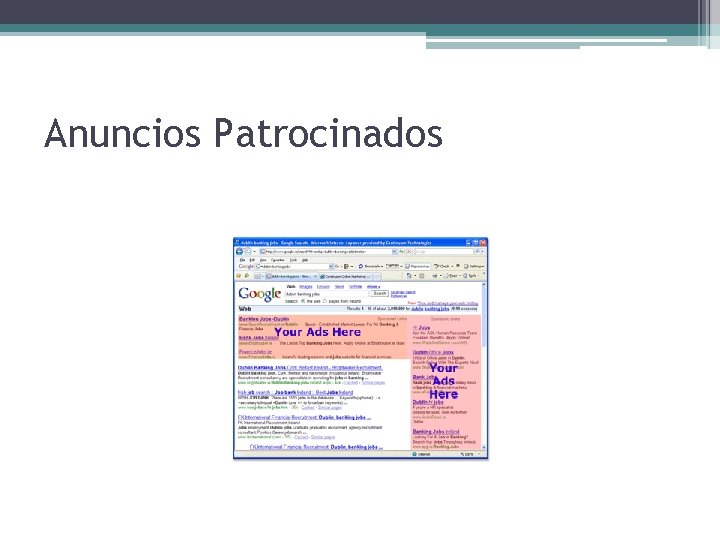
Task: Click the empty new tab button
Action: (x=377, y=276)
